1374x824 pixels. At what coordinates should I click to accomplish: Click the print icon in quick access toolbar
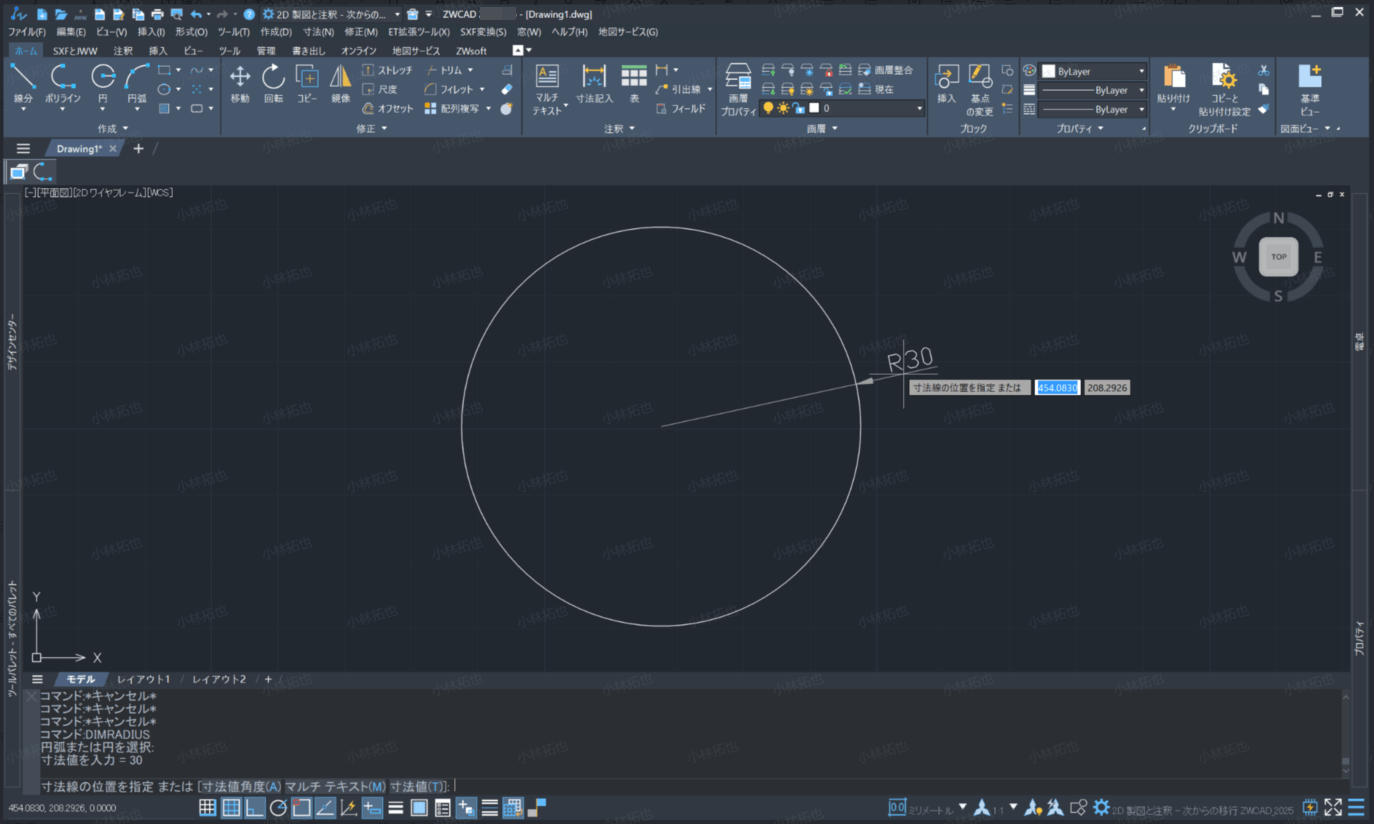pos(157,15)
